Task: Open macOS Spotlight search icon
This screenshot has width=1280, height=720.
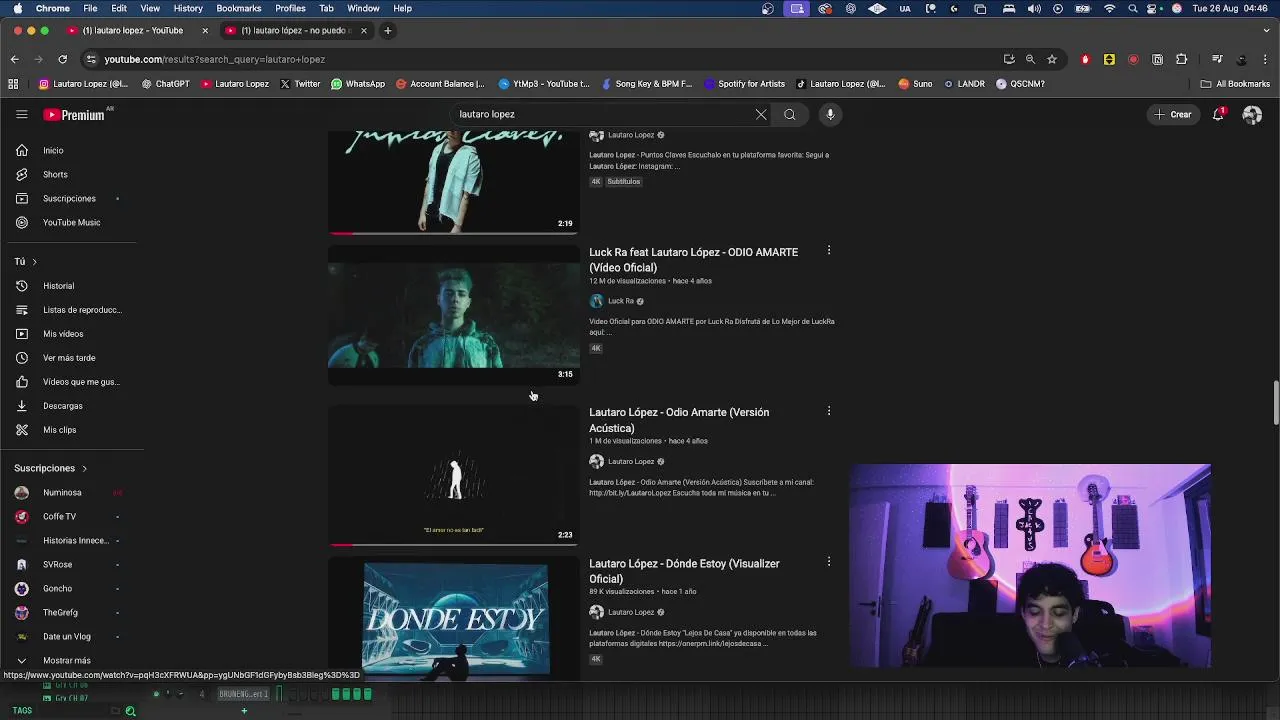Action: (x=1133, y=8)
